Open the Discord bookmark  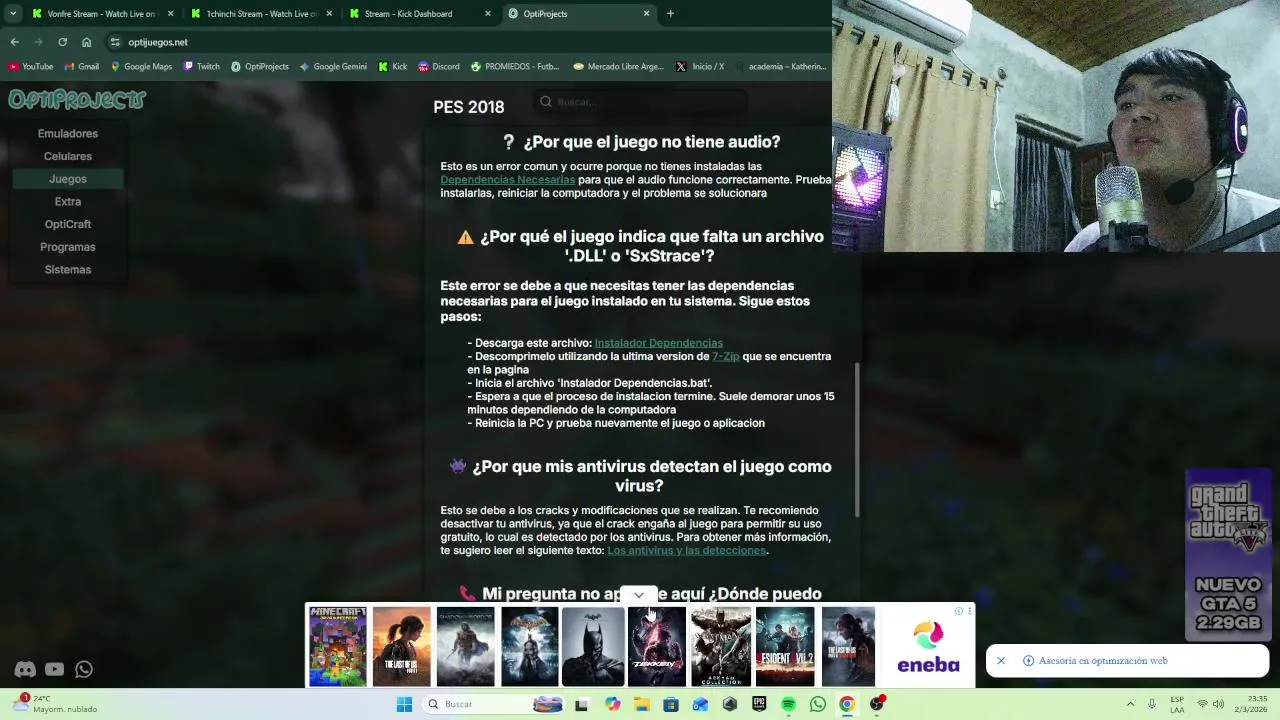[x=439, y=67]
